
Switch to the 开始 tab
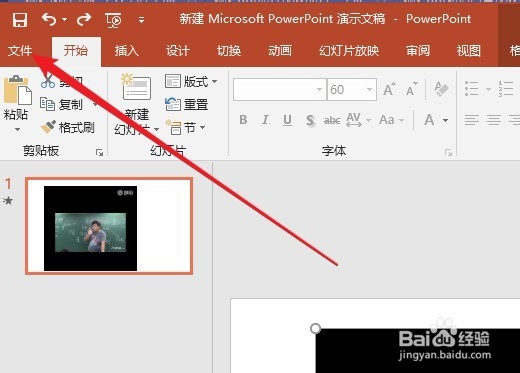[76, 51]
